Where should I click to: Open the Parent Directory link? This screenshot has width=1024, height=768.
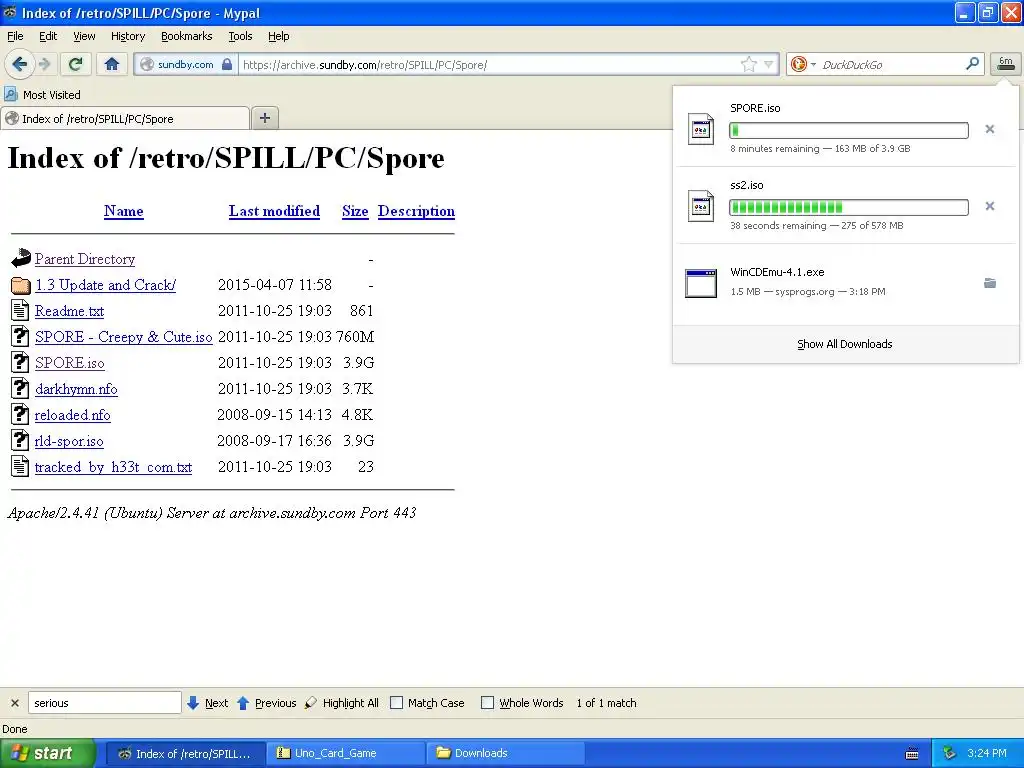tap(85, 259)
